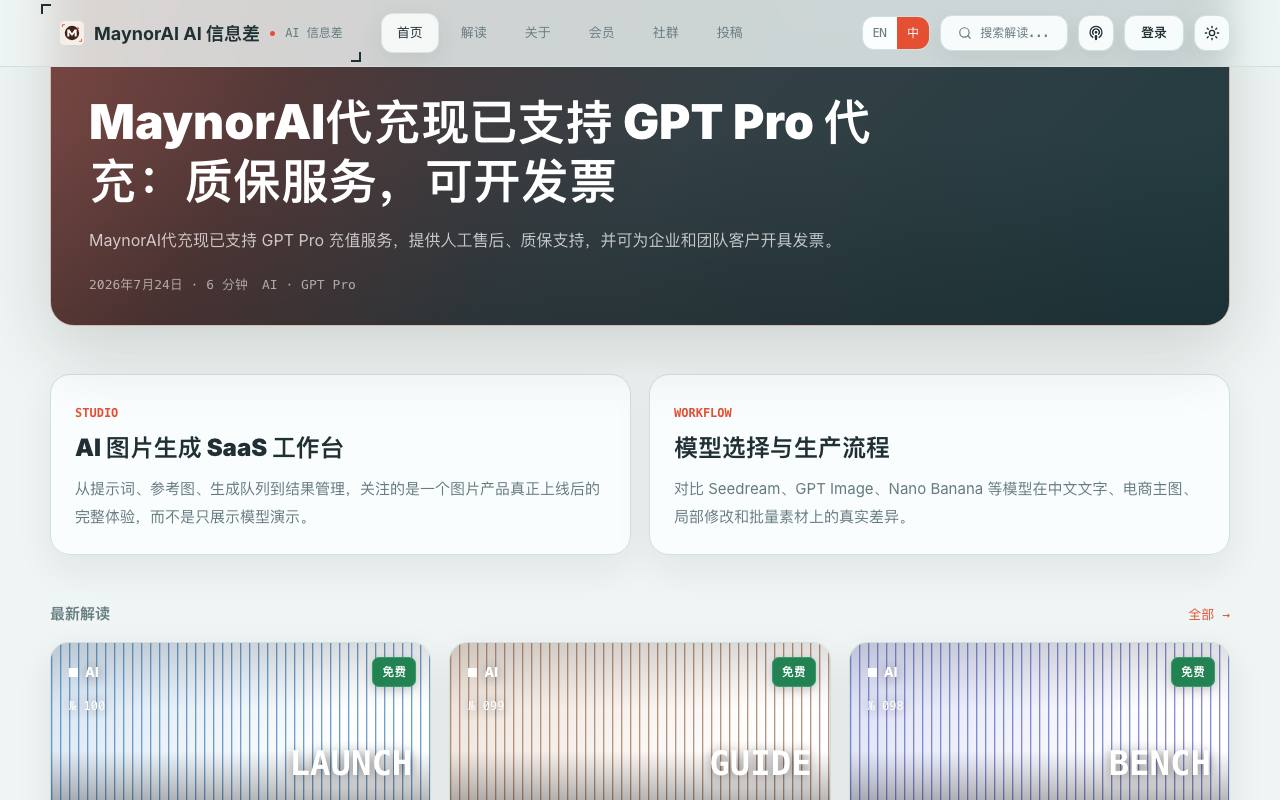Viewport: 1280px width, 800px height.
Task: Click the description starting 从提示词、参考图
Action: (x=338, y=503)
